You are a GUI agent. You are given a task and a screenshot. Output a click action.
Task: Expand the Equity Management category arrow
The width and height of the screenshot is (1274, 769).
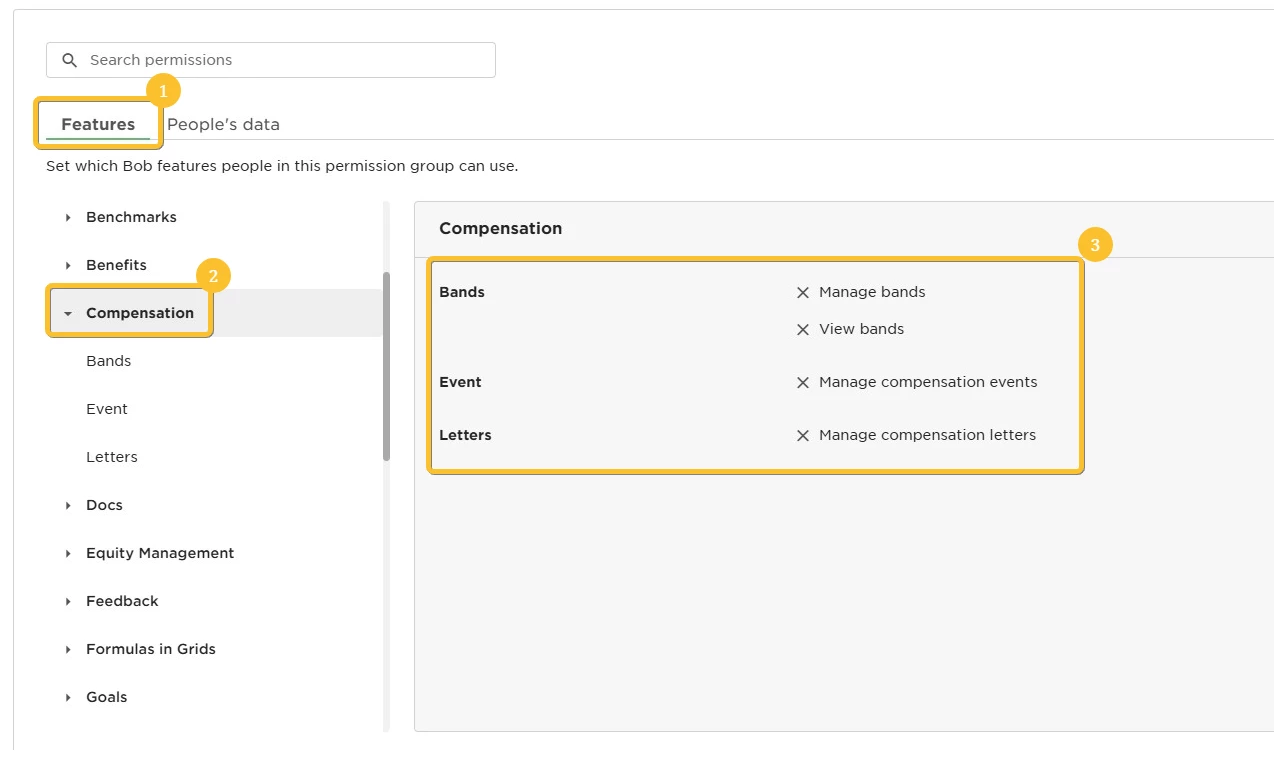tap(68, 553)
